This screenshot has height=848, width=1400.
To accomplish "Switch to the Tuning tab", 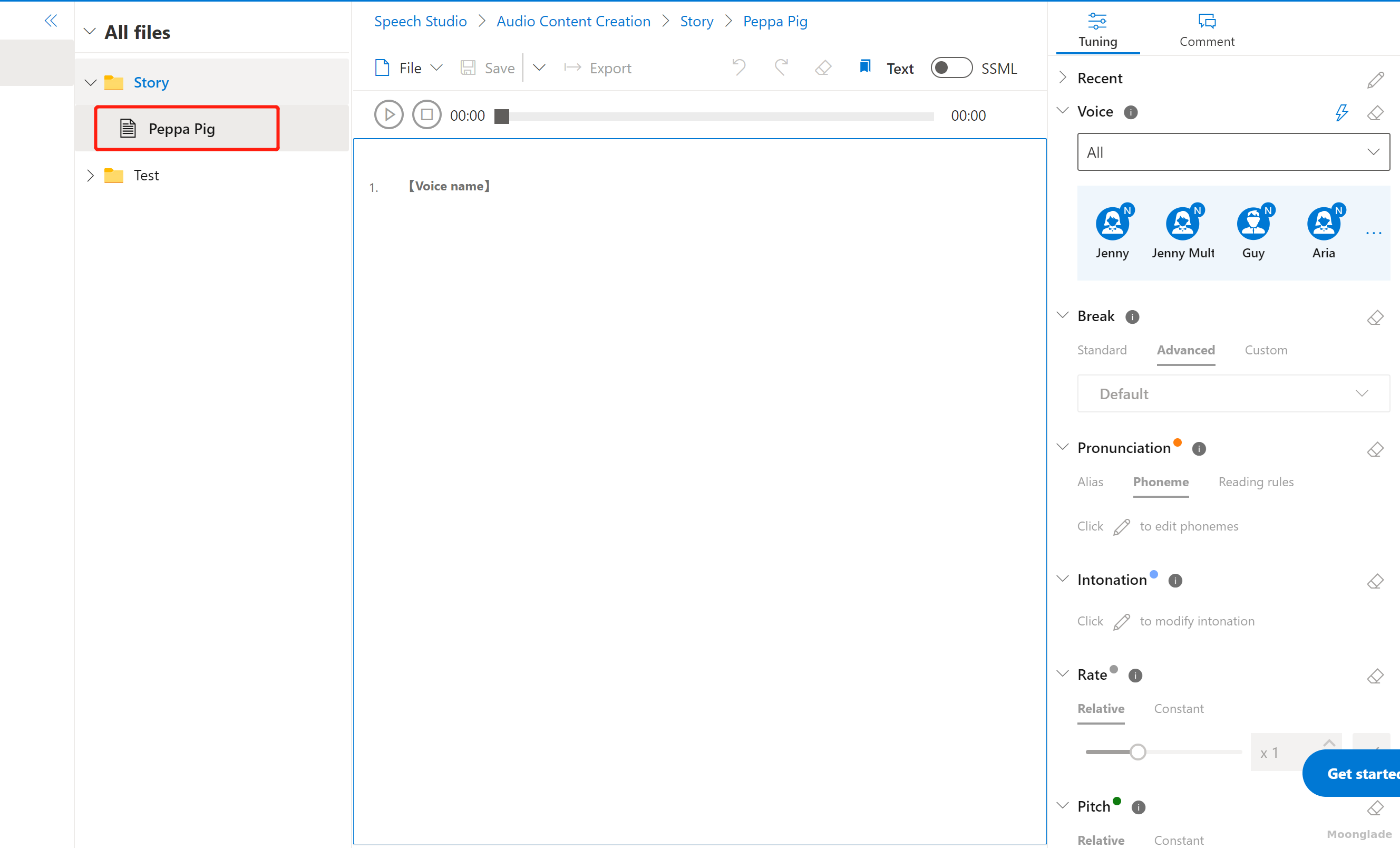I will (x=1097, y=31).
